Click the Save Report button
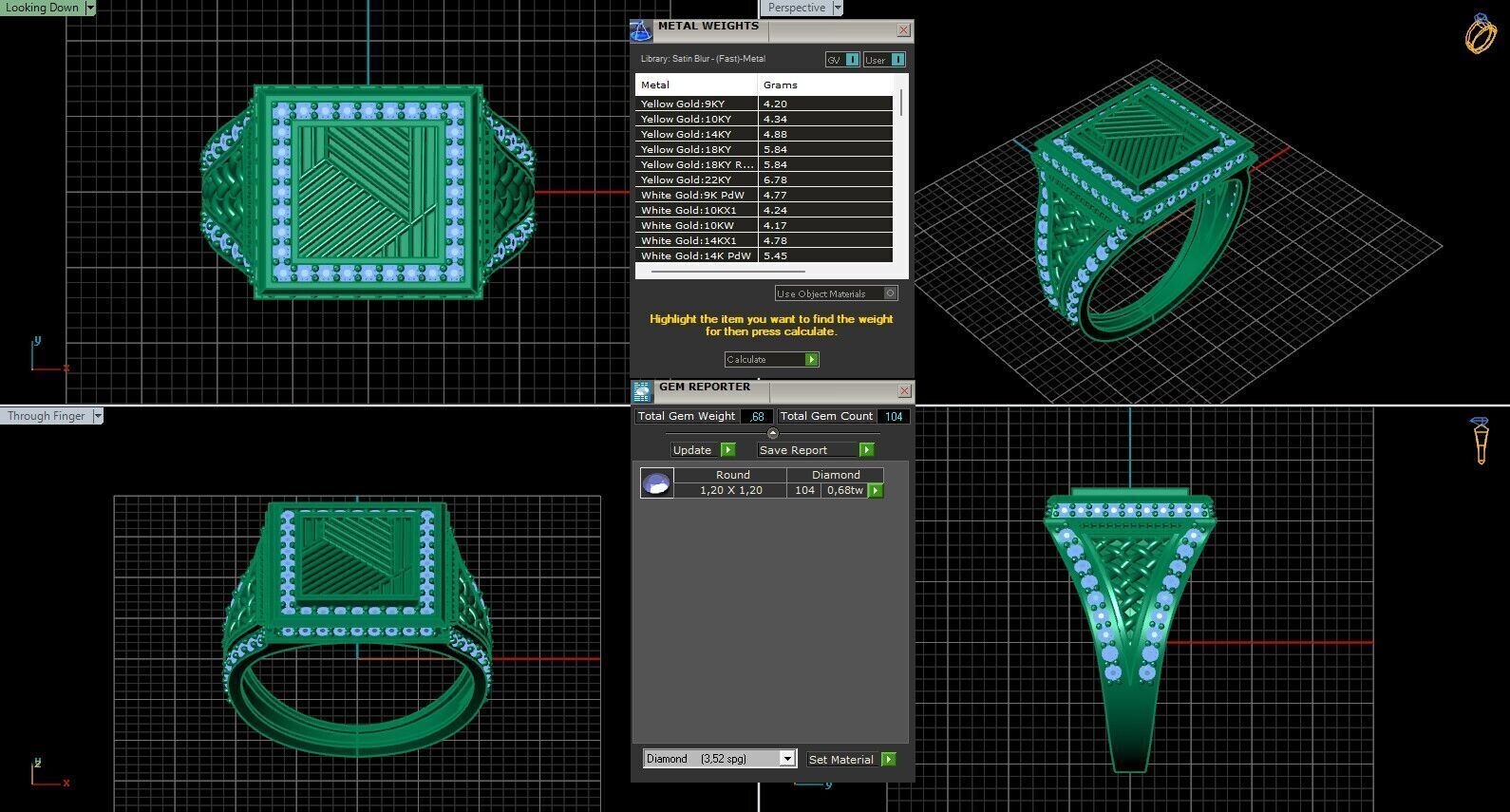Screen dimensions: 1510x812 click(808, 450)
